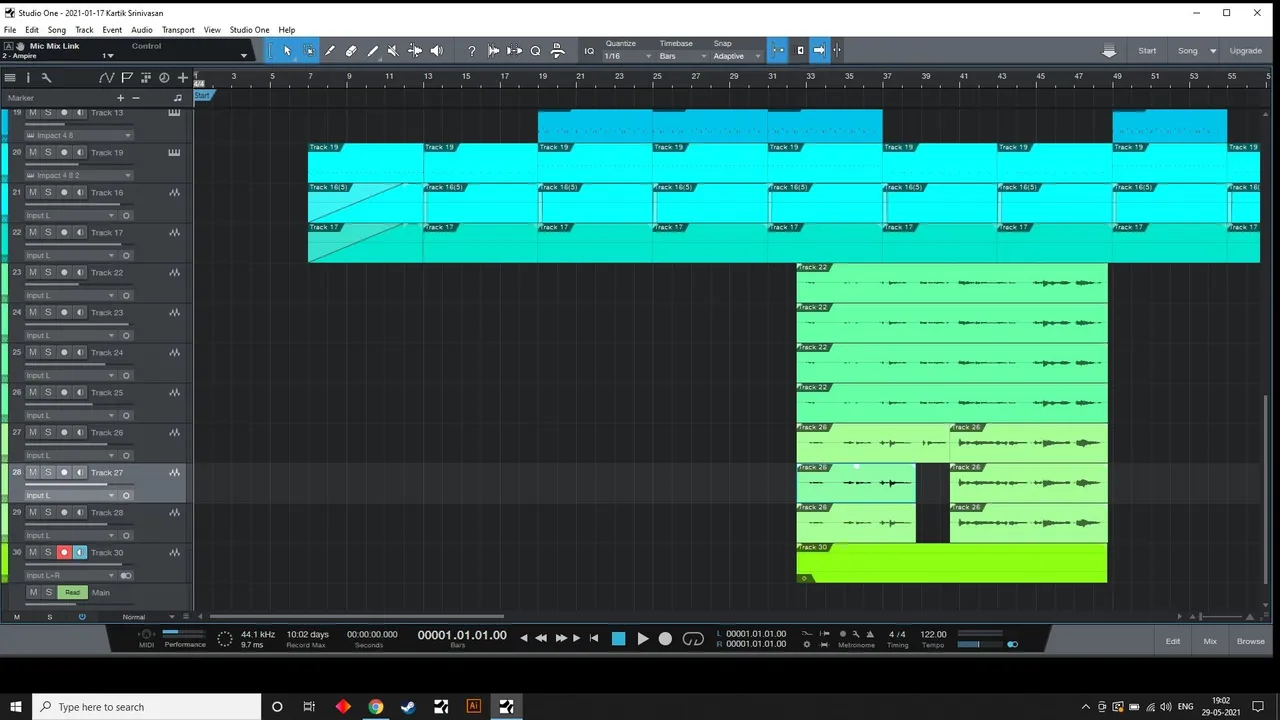Add a marker with plus button
The height and width of the screenshot is (720, 1280).
(121, 98)
